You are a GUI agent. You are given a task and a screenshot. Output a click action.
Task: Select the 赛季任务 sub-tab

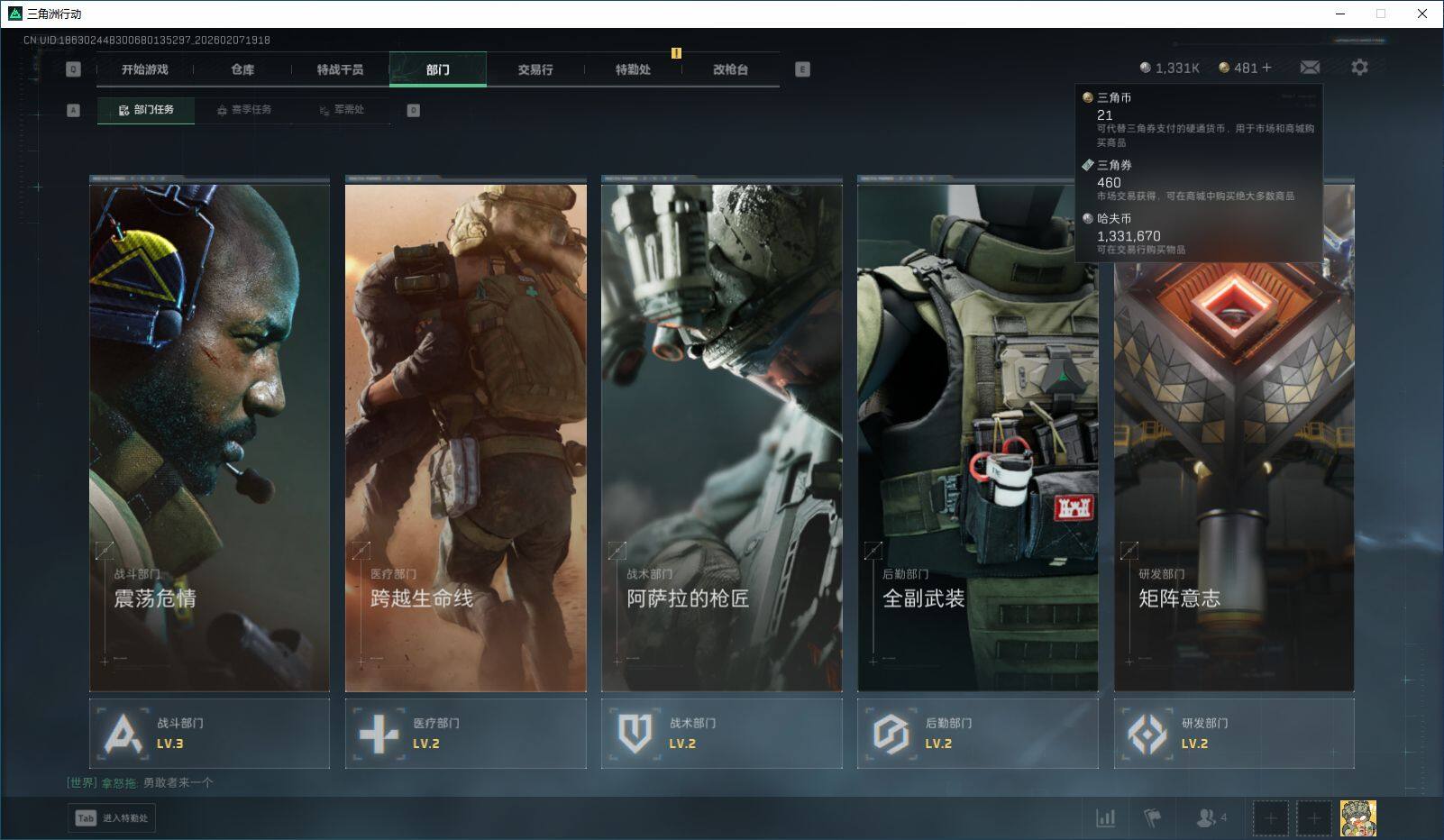click(243, 110)
